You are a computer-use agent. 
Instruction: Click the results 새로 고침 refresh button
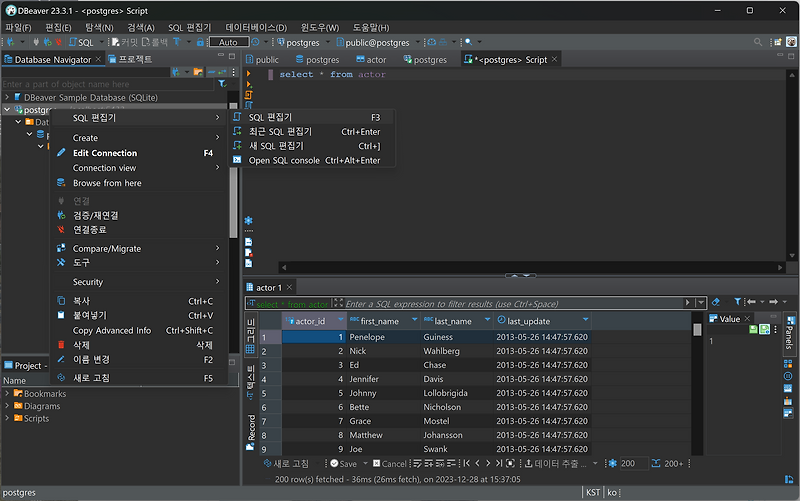[x=286, y=463]
